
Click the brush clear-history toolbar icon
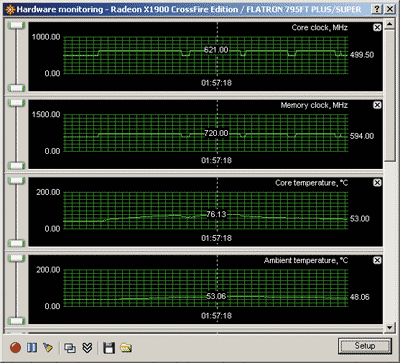[x=48, y=348]
